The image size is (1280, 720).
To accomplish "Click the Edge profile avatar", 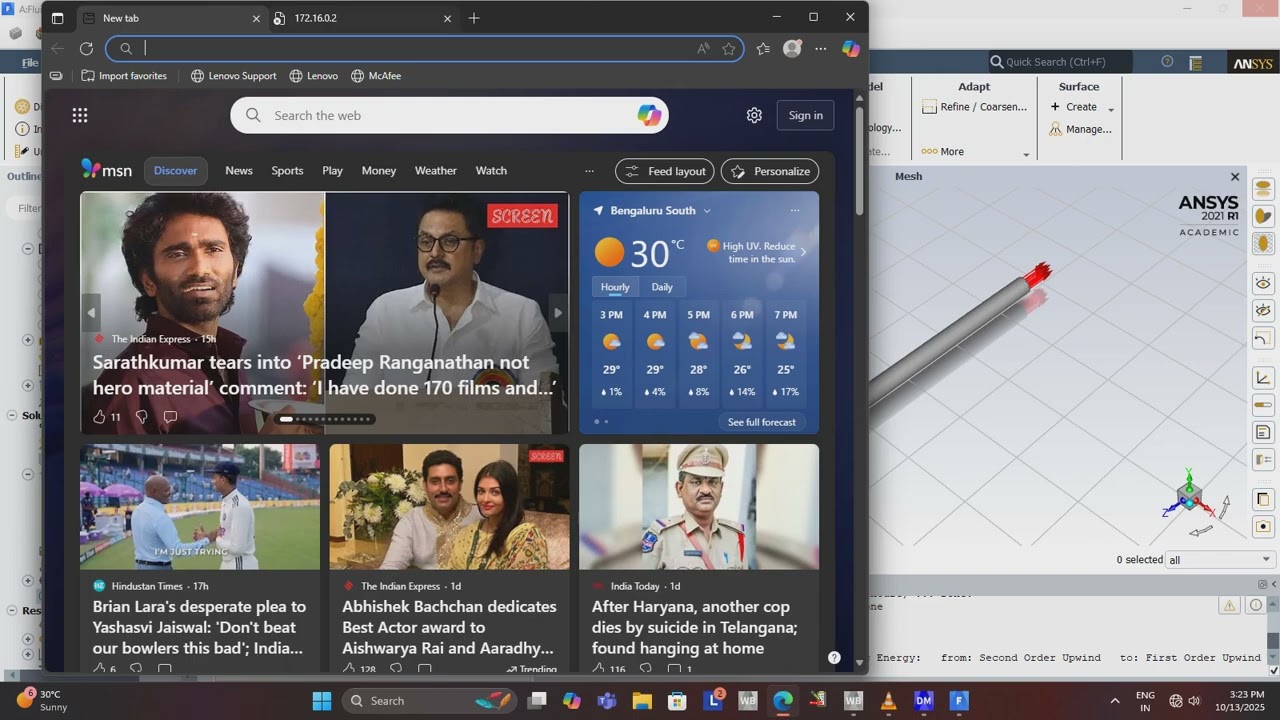I will click(x=792, y=48).
